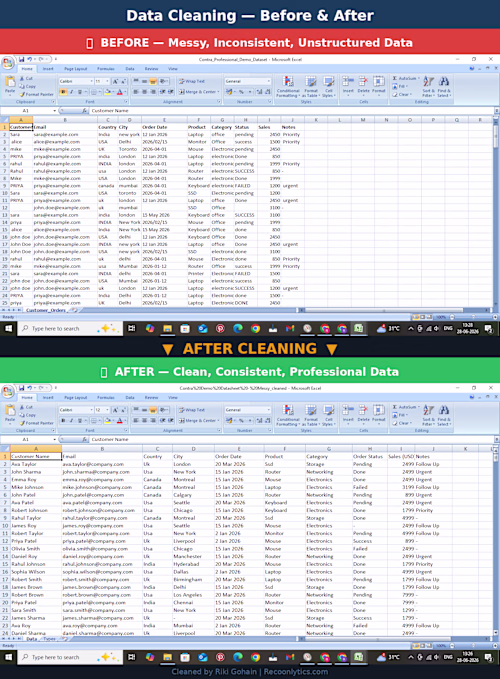Viewport: 500px width, 679px height.
Task: Open Review tab in AFTER window ribbon
Action: pos(151,398)
